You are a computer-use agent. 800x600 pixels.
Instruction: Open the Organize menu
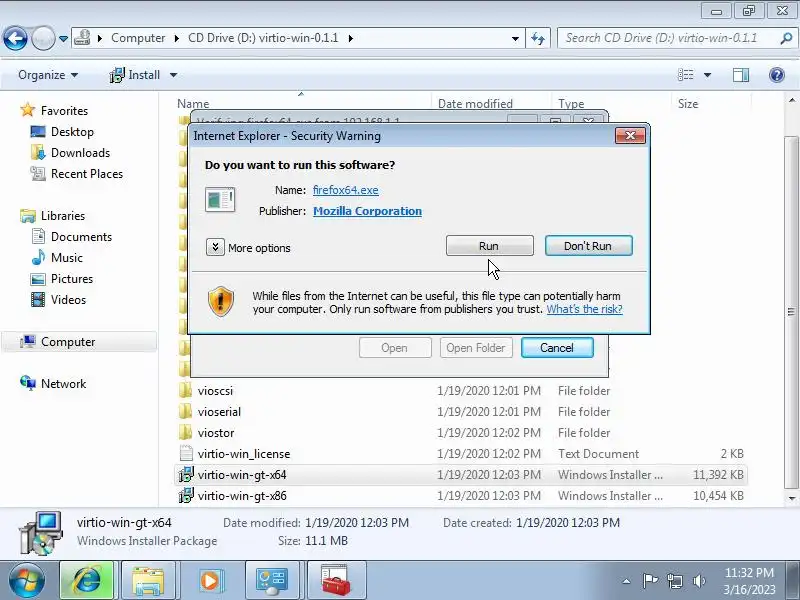(x=48, y=75)
